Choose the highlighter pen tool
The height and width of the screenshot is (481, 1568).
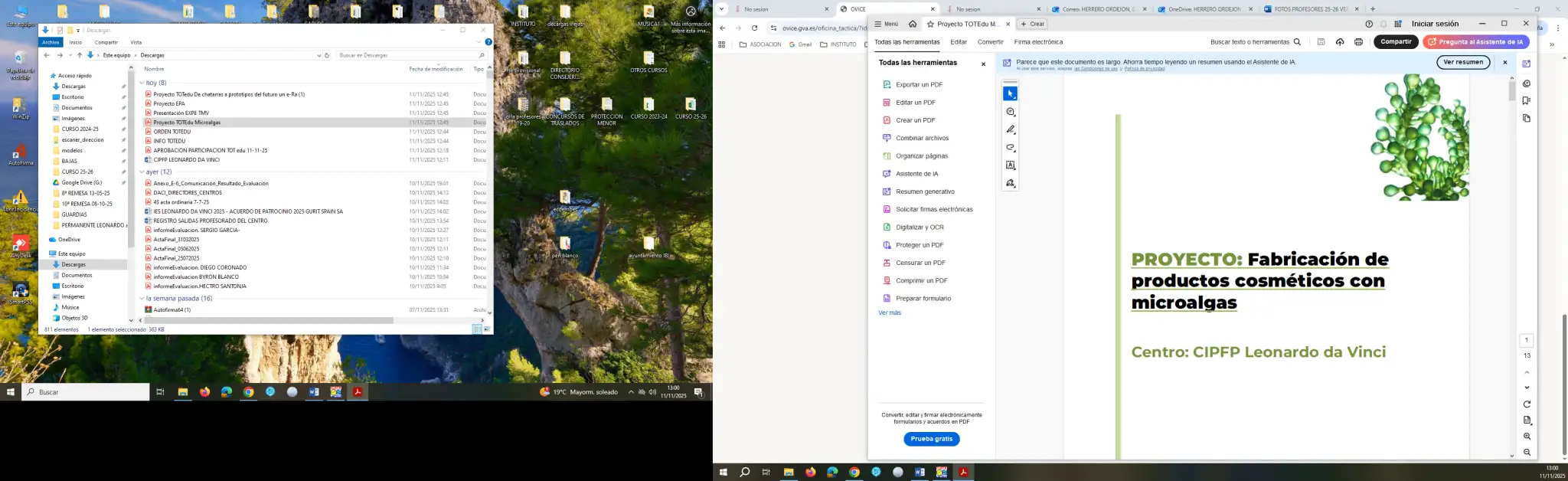tap(1010, 130)
